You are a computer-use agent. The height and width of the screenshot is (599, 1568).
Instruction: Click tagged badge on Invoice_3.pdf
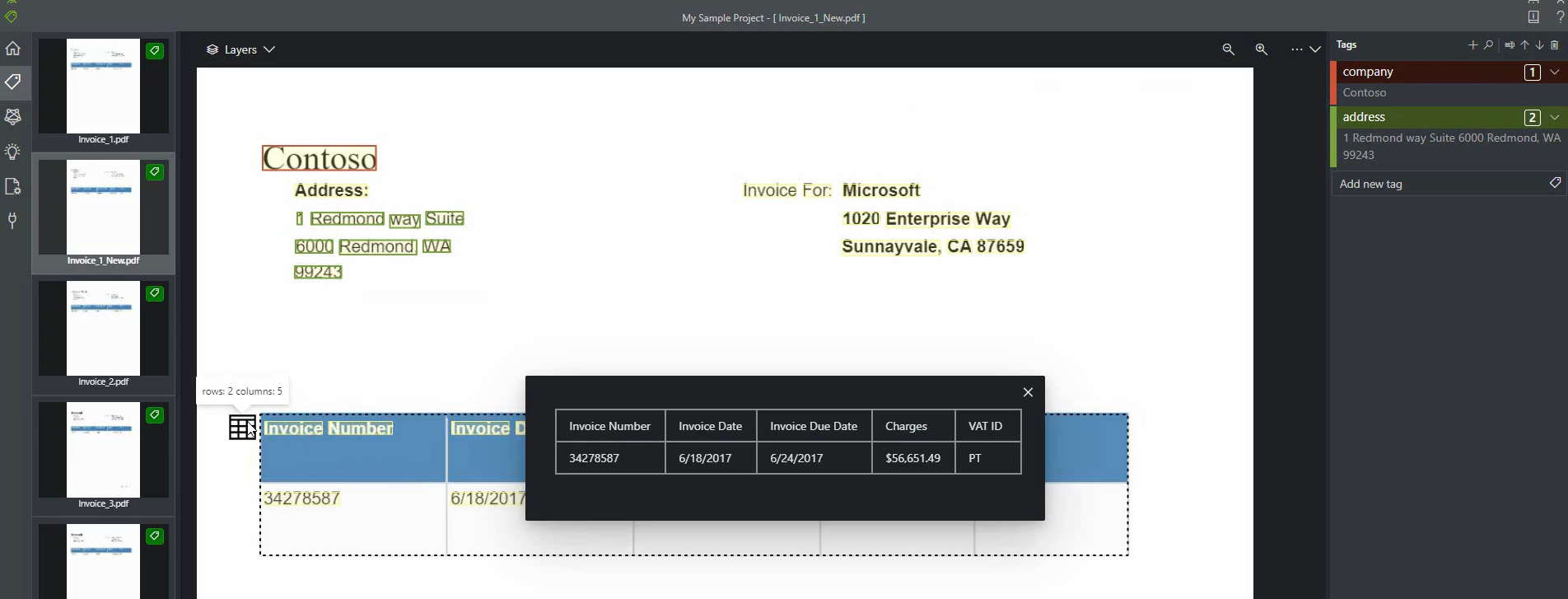[155, 415]
